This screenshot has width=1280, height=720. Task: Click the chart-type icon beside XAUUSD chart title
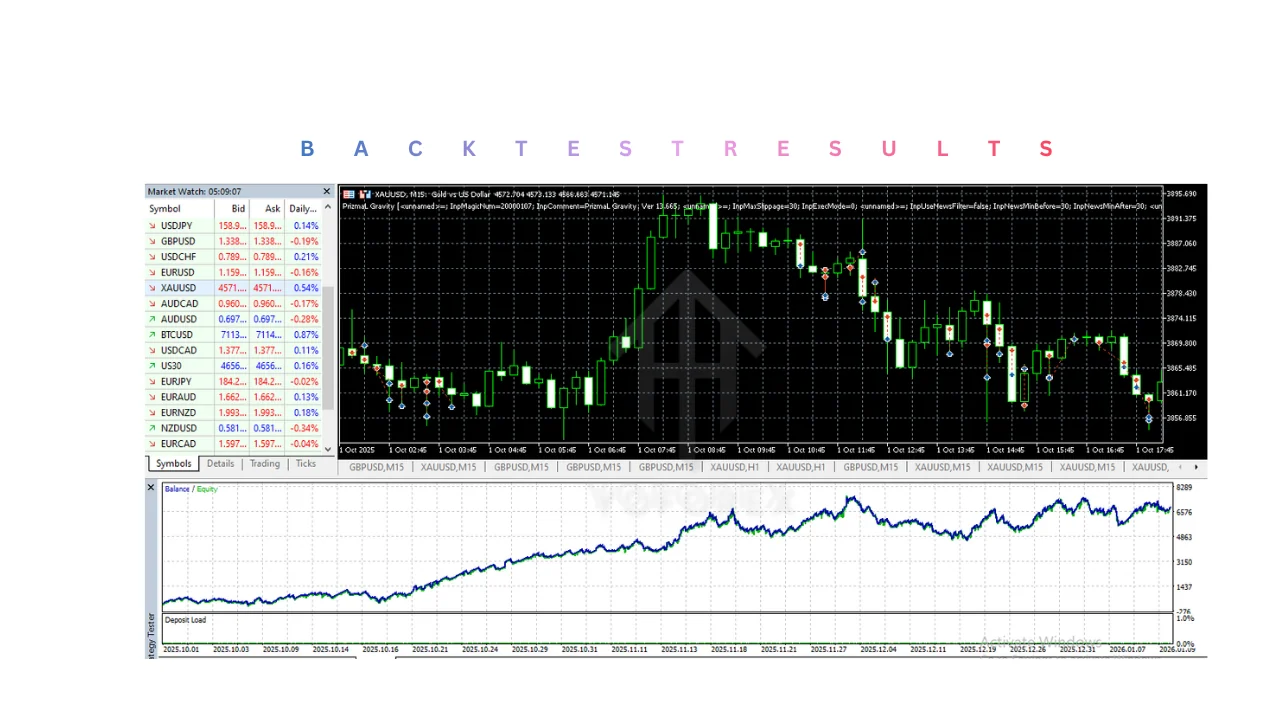click(365, 194)
